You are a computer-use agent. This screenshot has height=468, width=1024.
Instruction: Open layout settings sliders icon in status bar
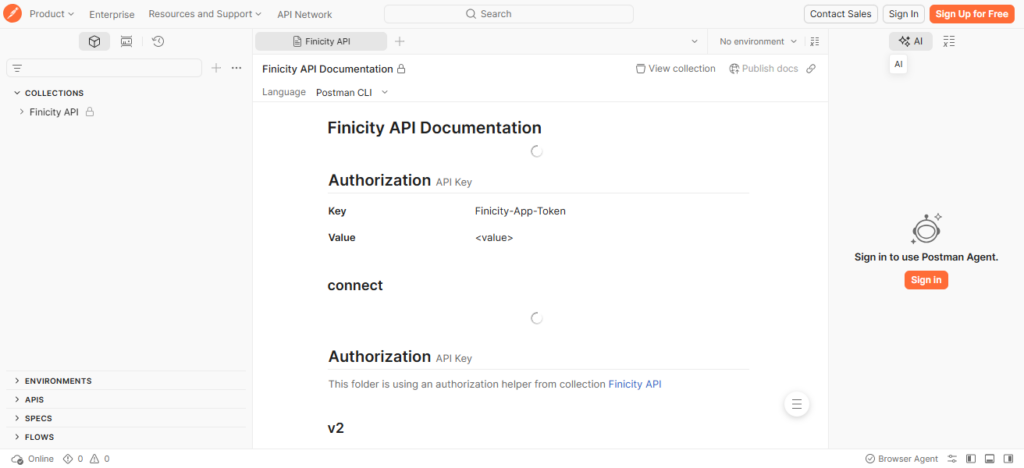952,459
